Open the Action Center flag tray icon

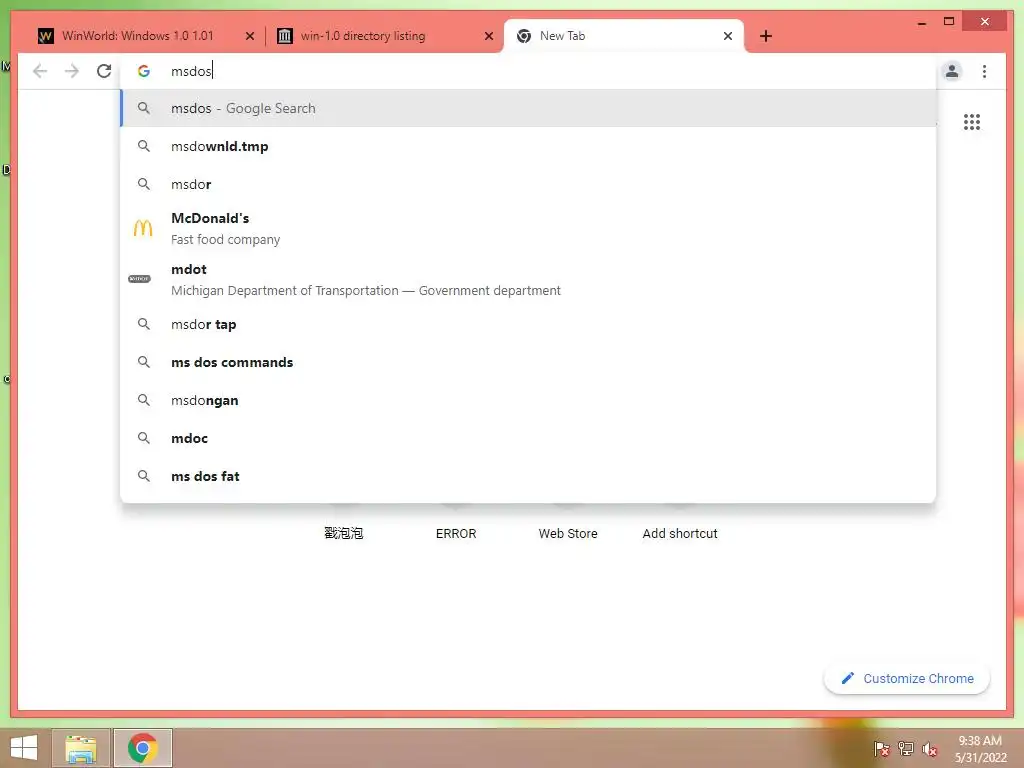tap(882, 749)
